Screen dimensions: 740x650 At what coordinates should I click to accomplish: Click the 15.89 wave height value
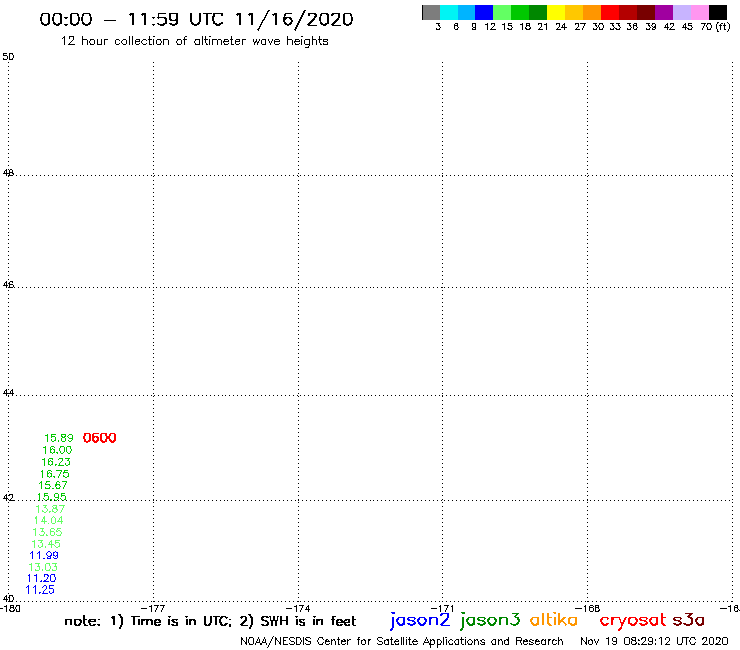pyautogui.click(x=59, y=439)
